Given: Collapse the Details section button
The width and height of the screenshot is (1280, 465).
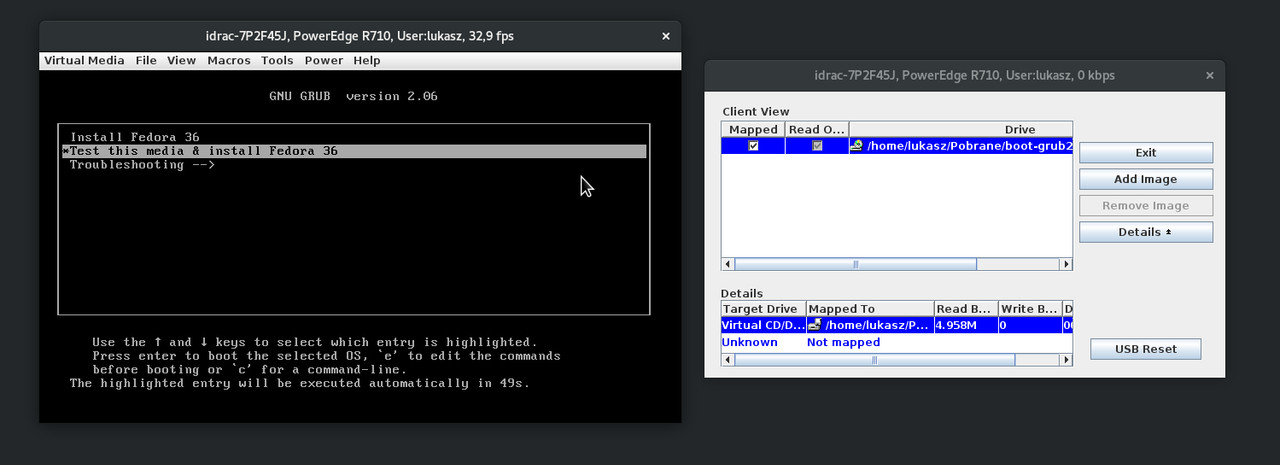Looking at the screenshot, I should [x=1146, y=232].
